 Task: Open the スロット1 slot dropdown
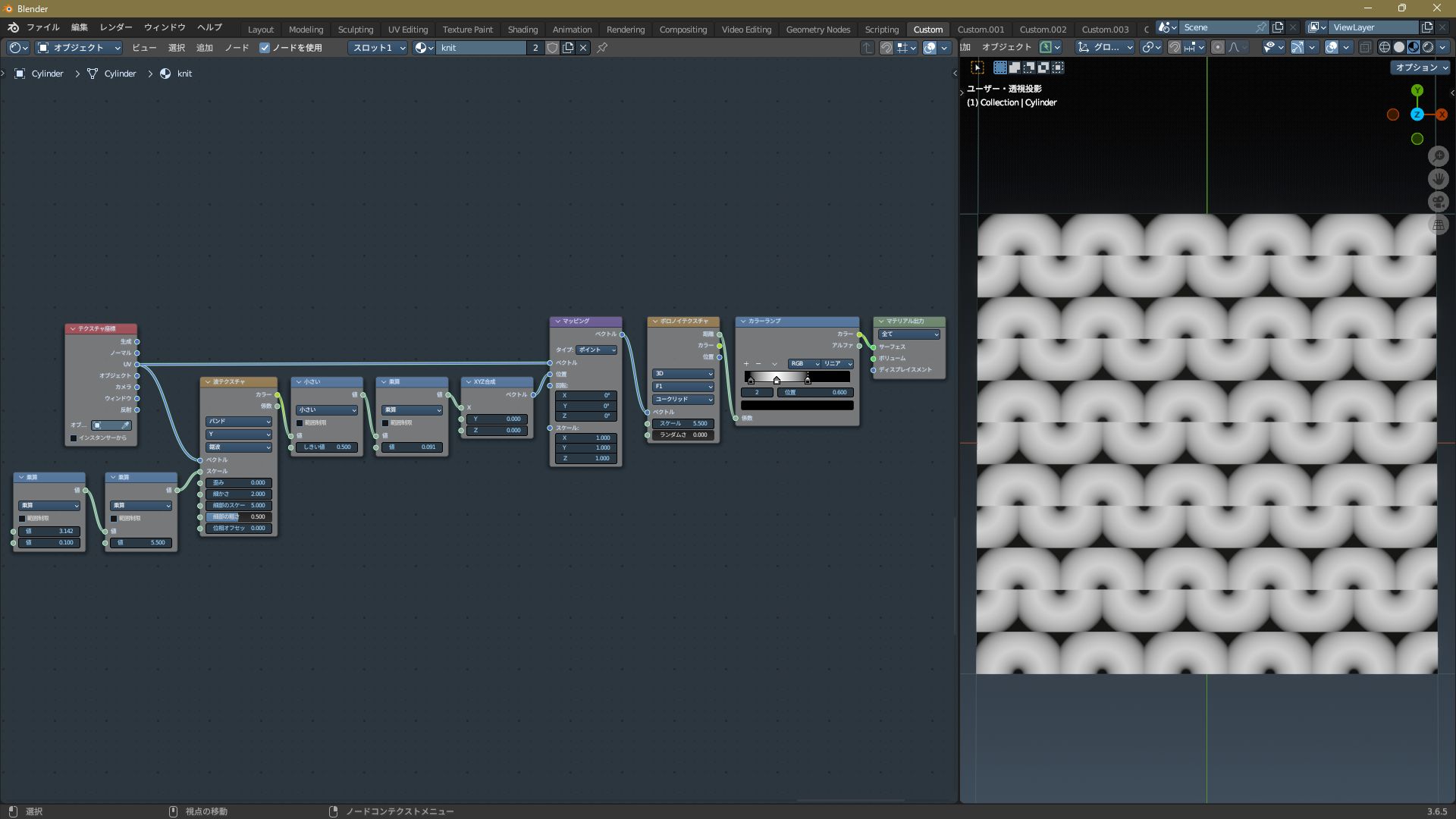[x=378, y=48]
